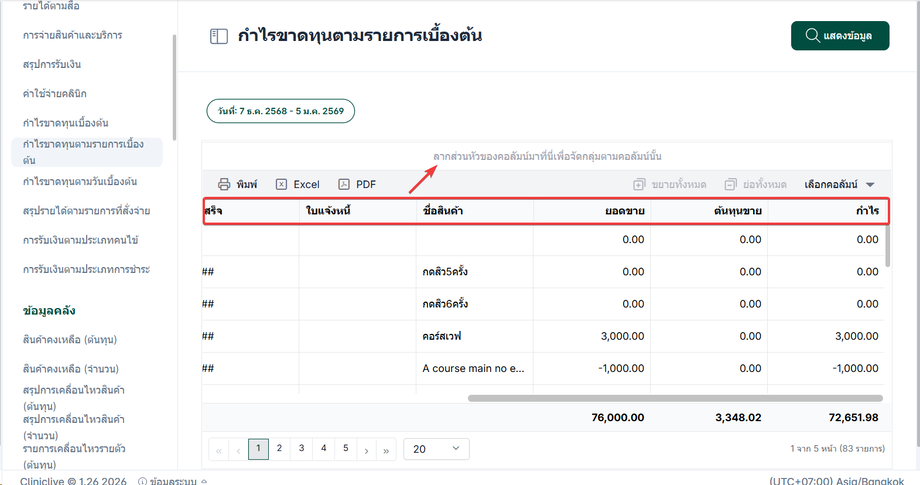Export the report via PDF icon
The height and width of the screenshot is (485, 920).
[344, 184]
